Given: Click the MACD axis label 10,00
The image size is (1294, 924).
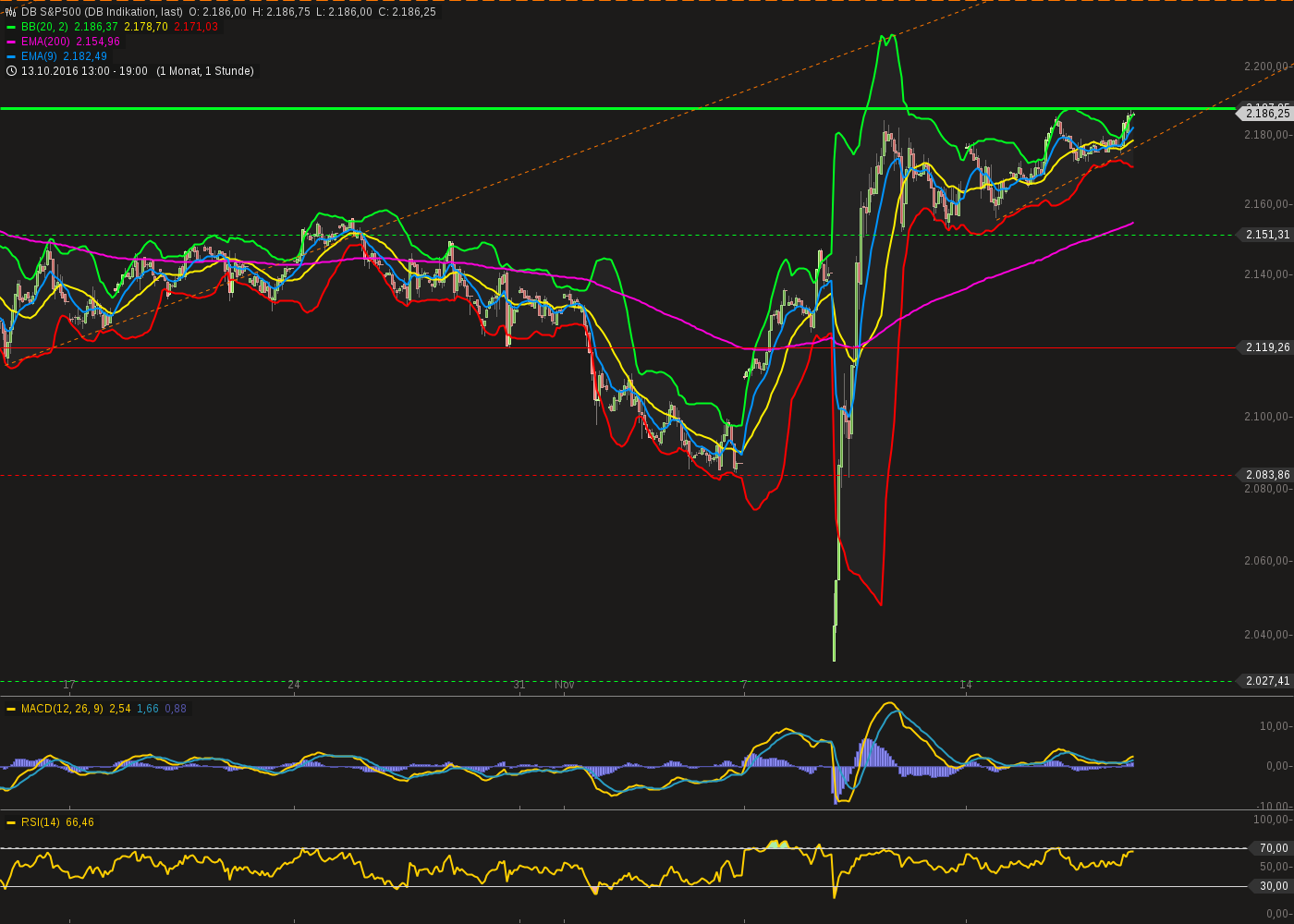Looking at the screenshot, I should pyautogui.click(x=1275, y=726).
